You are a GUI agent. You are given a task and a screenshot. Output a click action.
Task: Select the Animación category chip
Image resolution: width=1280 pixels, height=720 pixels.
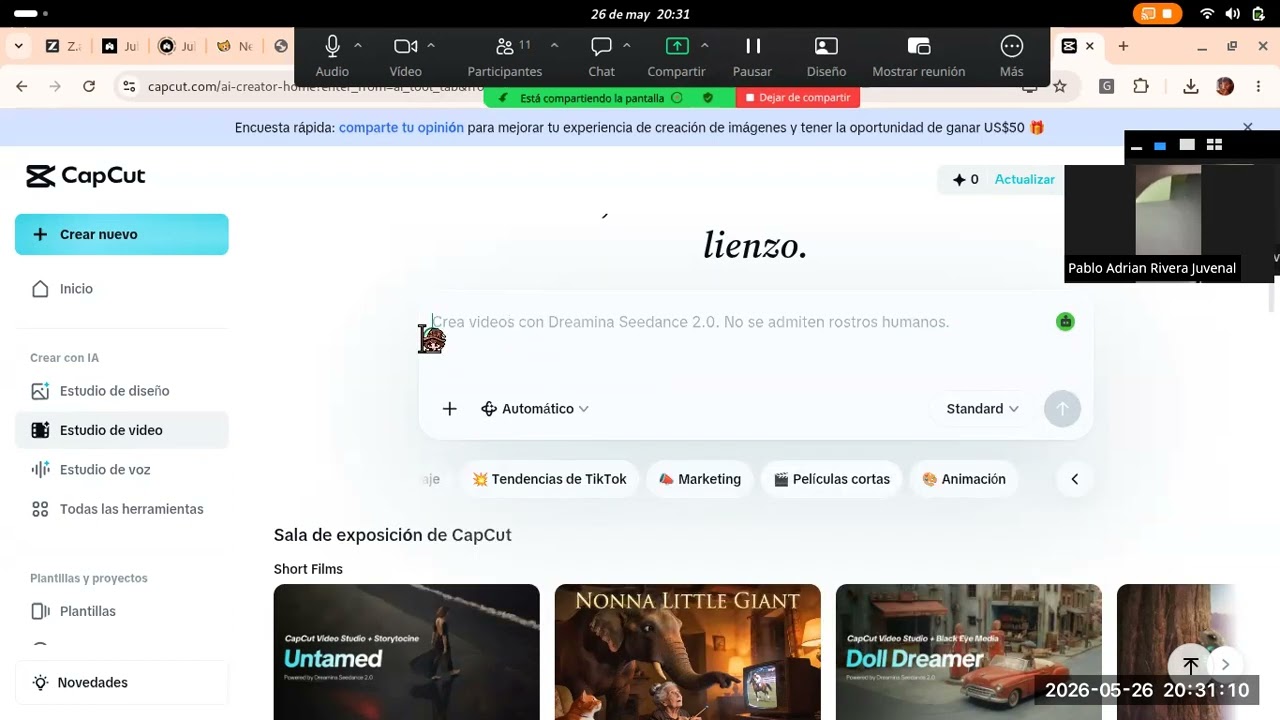(964, 479)
